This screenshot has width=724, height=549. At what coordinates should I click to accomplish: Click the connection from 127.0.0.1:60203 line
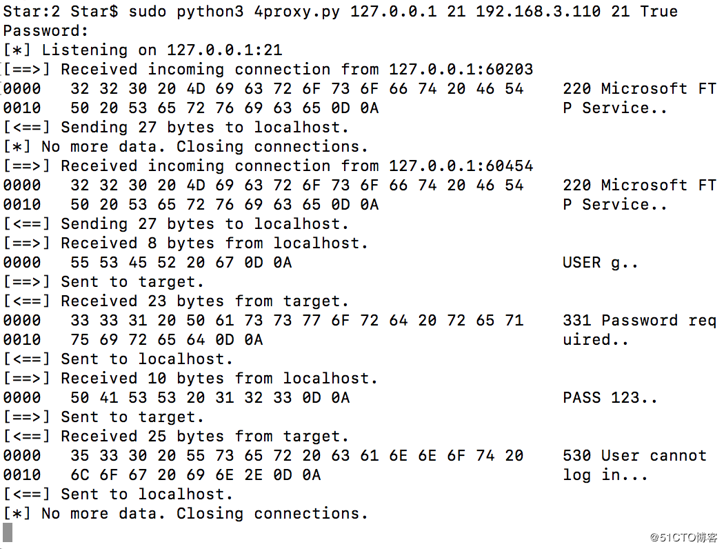point(268,69)
